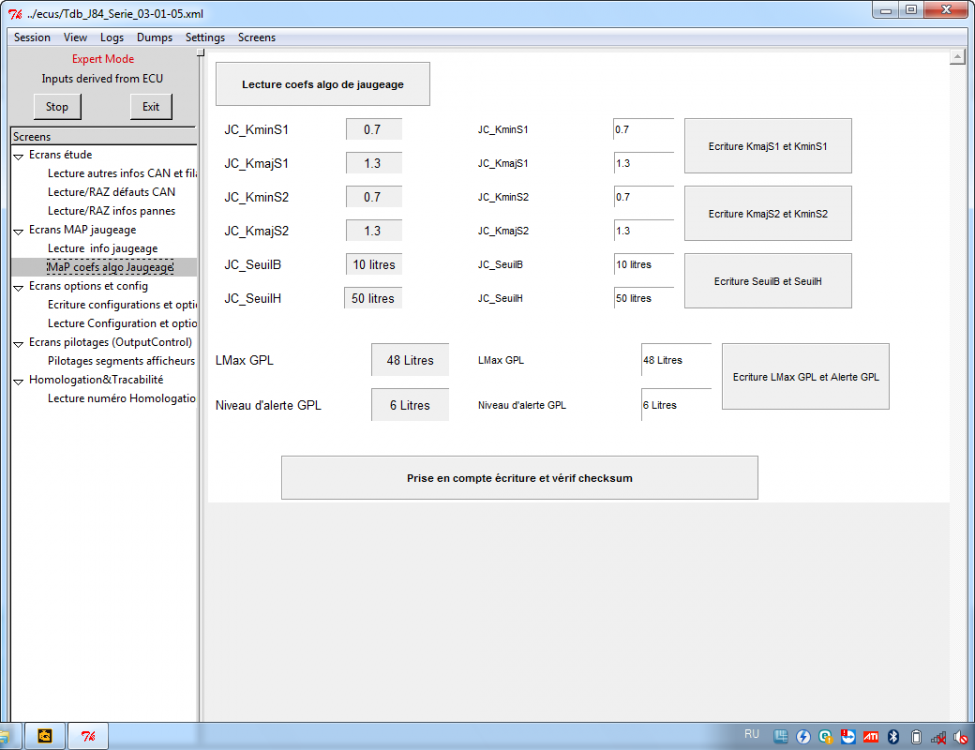Focus the editable JC_SeuilB input field

click(644, 264)
